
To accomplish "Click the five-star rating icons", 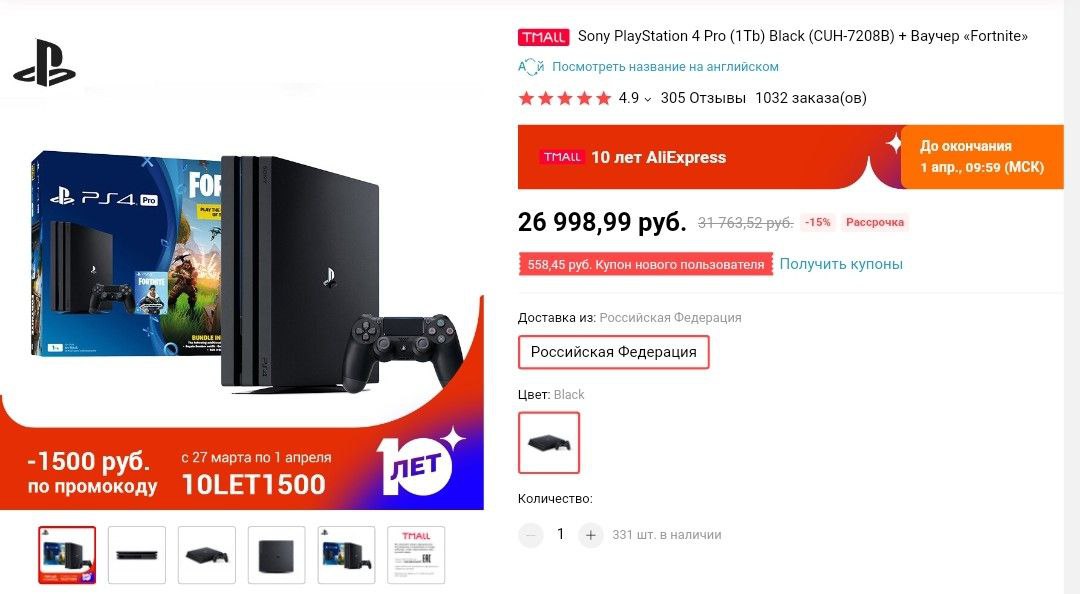I will click(565, 98).
